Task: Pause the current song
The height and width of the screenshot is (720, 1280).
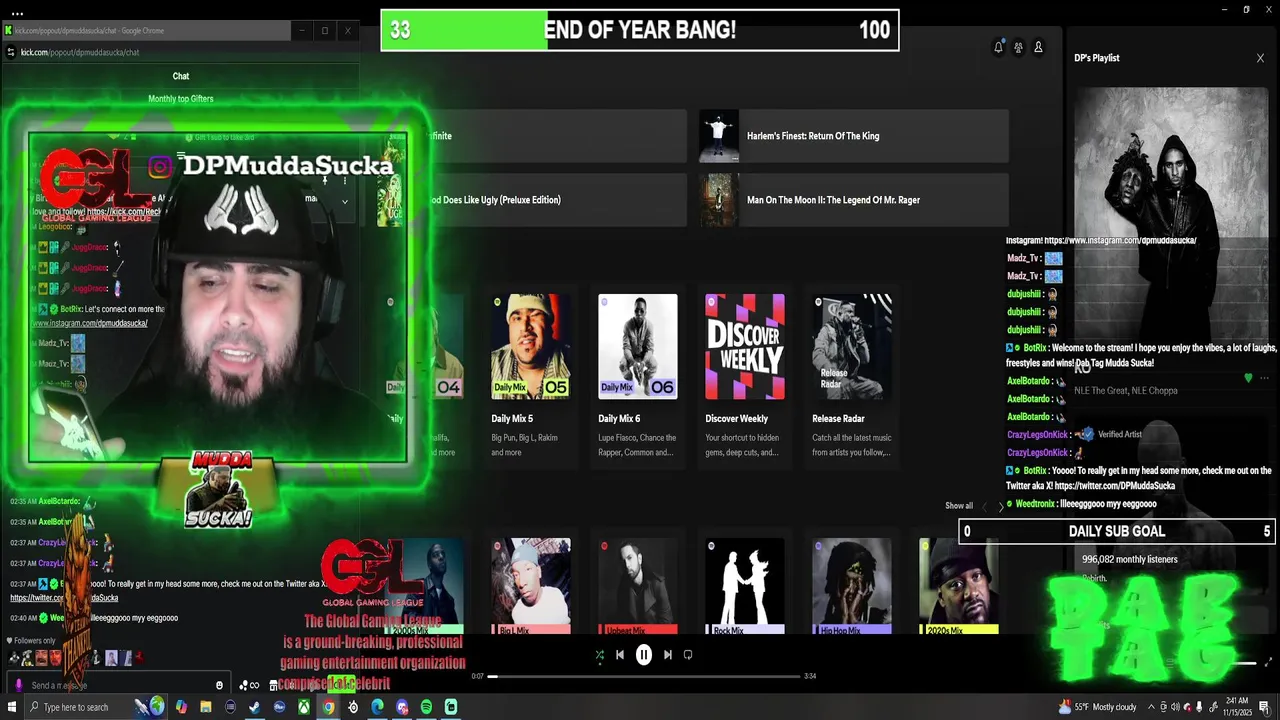Action: (644, 655)
